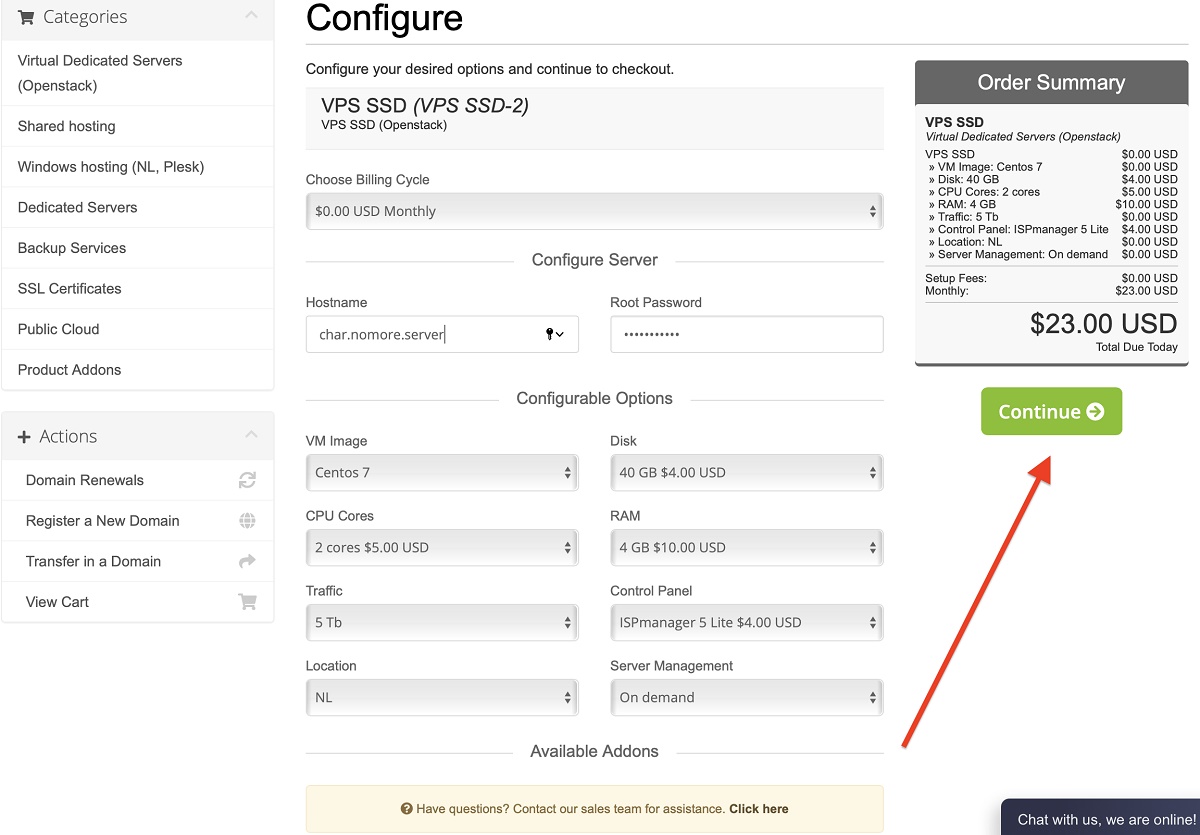Image resolution: width=1200 pixels, height=835 pixels.
Task: Open the VM Image Centos 7 dropdown
Action: pyautogui.click(x=441, y=473)
